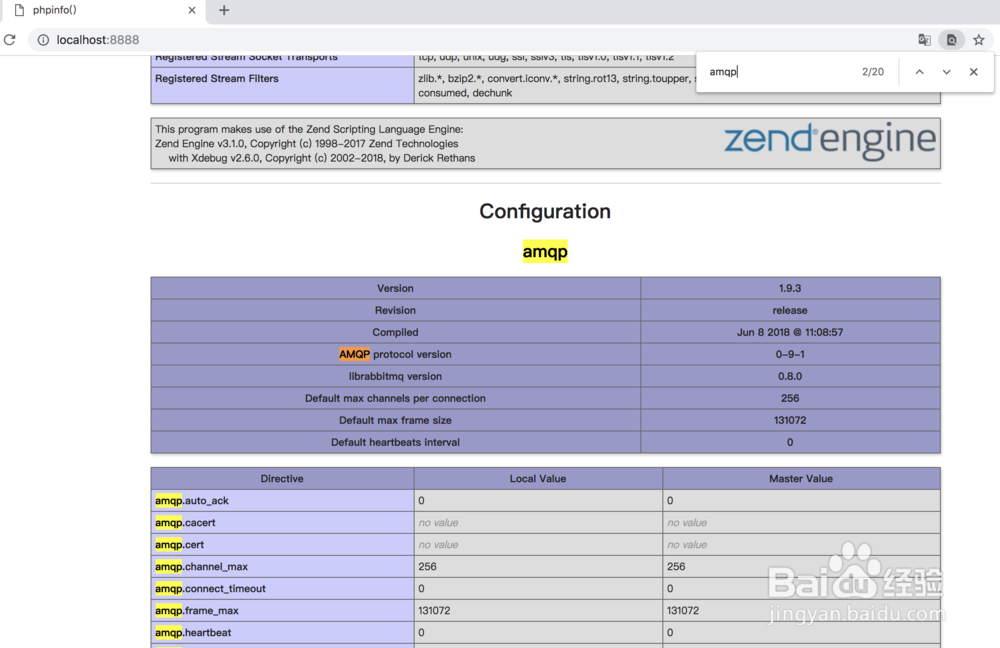Screen dimensions: 1000x648
Task: Click the amqp.heartbeat directive
Action: [x=193, y=633]
